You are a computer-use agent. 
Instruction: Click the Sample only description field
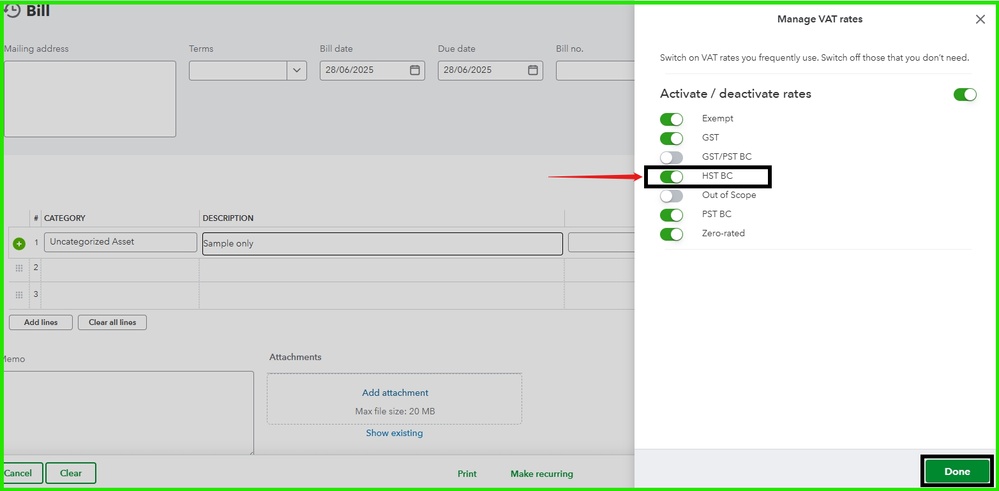[x=382, y=243]
